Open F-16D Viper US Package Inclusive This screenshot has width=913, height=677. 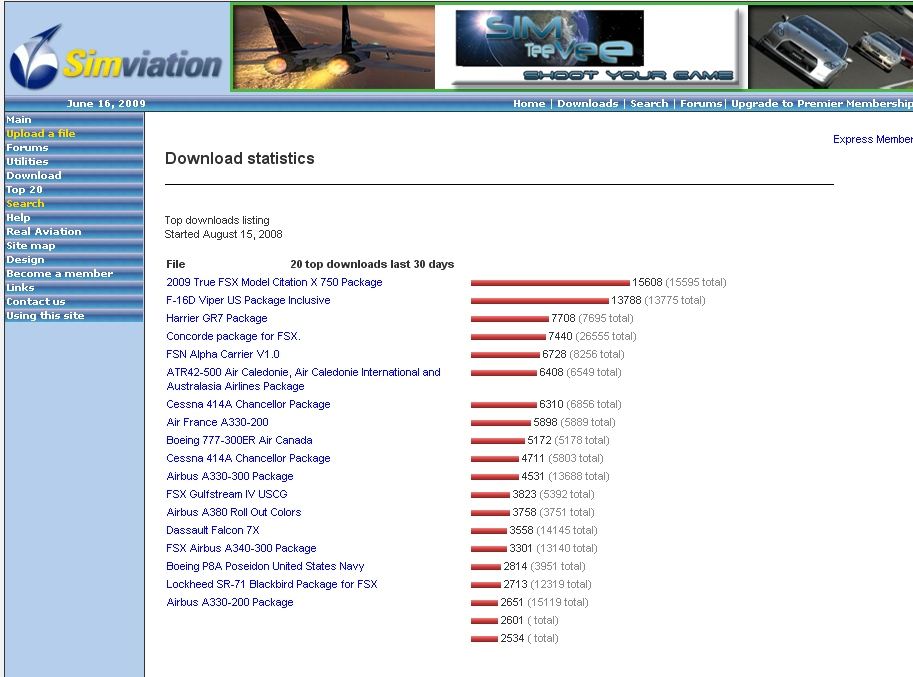(248, 300)
